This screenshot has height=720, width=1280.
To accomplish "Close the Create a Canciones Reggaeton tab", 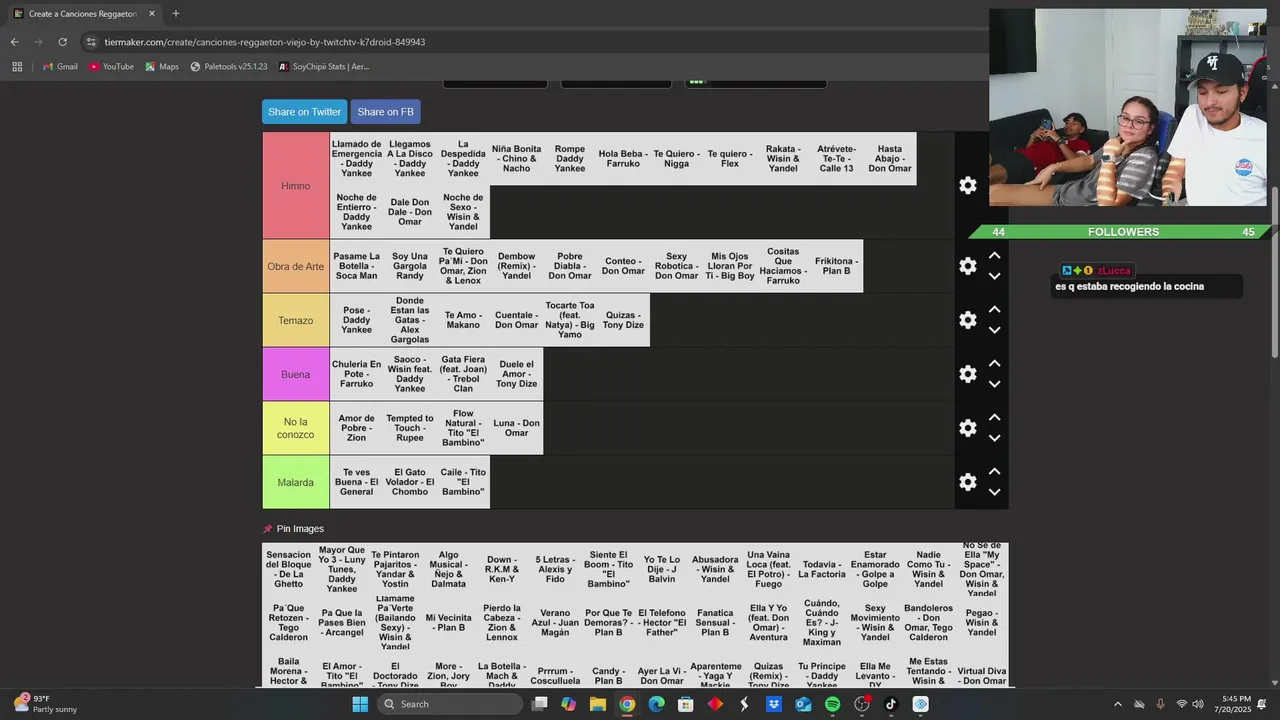I will click(x=152, y=14).
